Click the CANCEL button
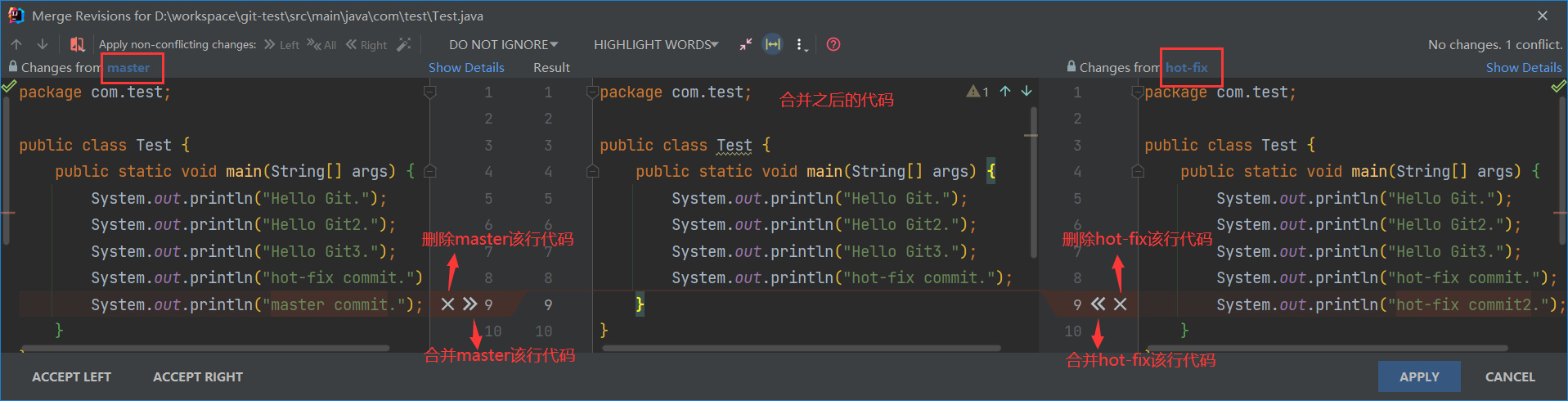 pos(1510,377)
